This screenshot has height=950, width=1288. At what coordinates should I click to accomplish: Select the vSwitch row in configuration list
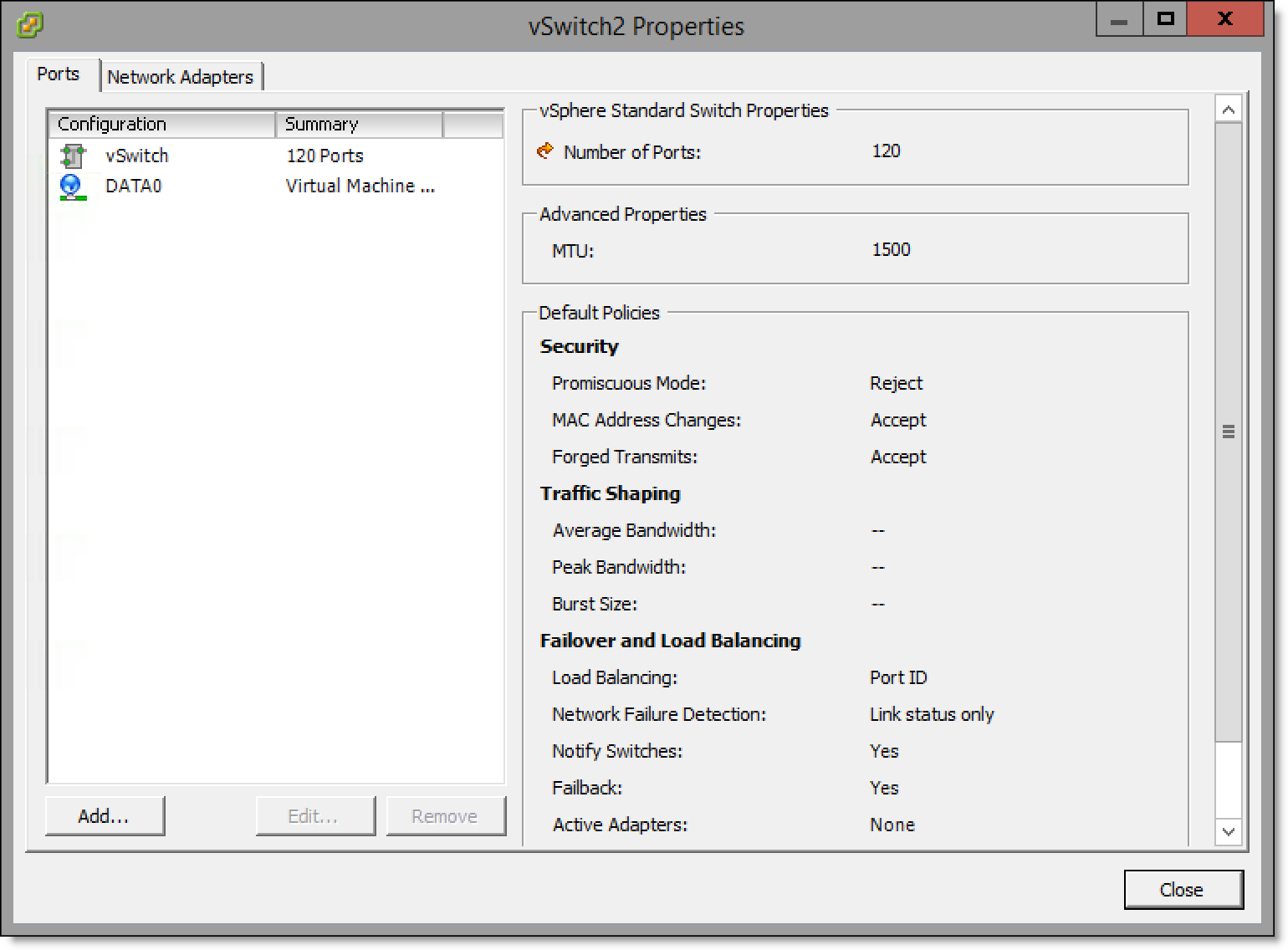pos(137,156)
